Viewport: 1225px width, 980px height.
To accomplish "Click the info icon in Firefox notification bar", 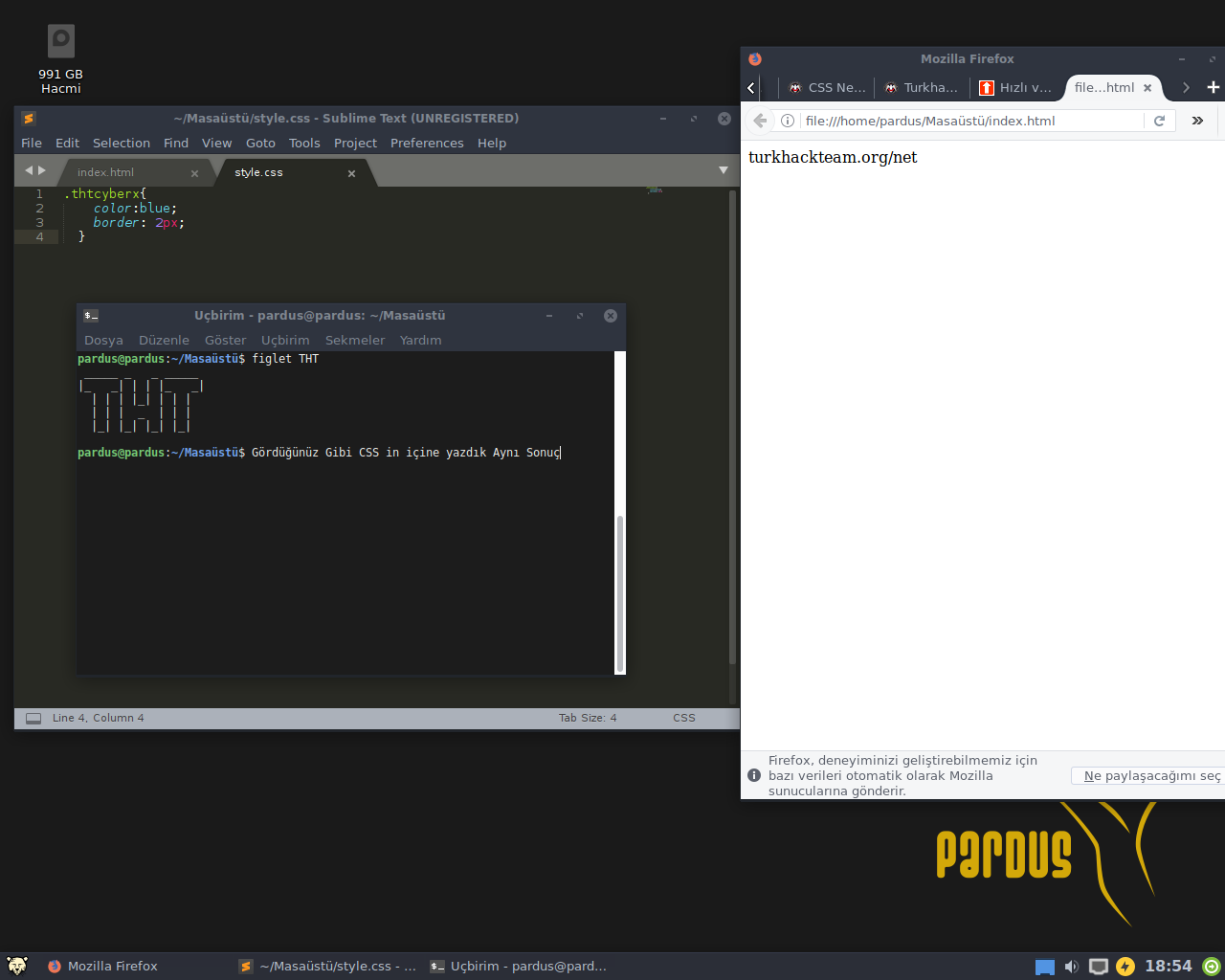I will 754,775.
